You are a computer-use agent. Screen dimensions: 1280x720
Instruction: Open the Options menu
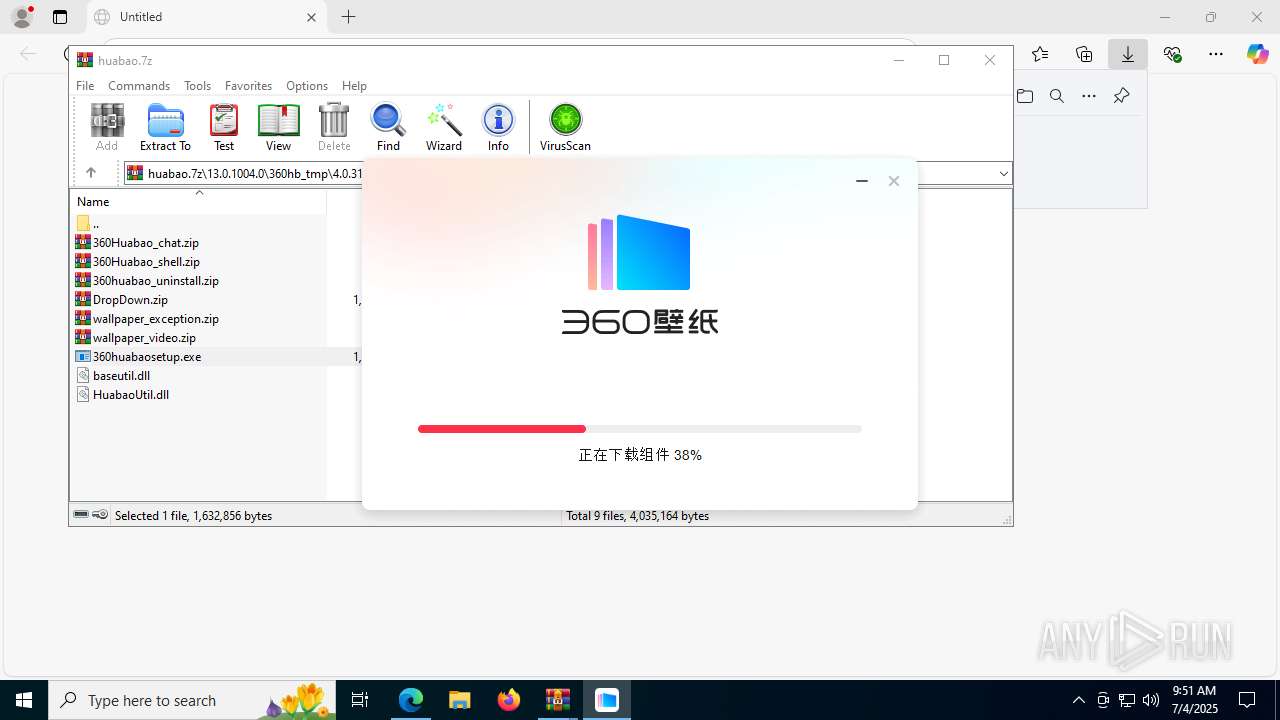[307, 86]
